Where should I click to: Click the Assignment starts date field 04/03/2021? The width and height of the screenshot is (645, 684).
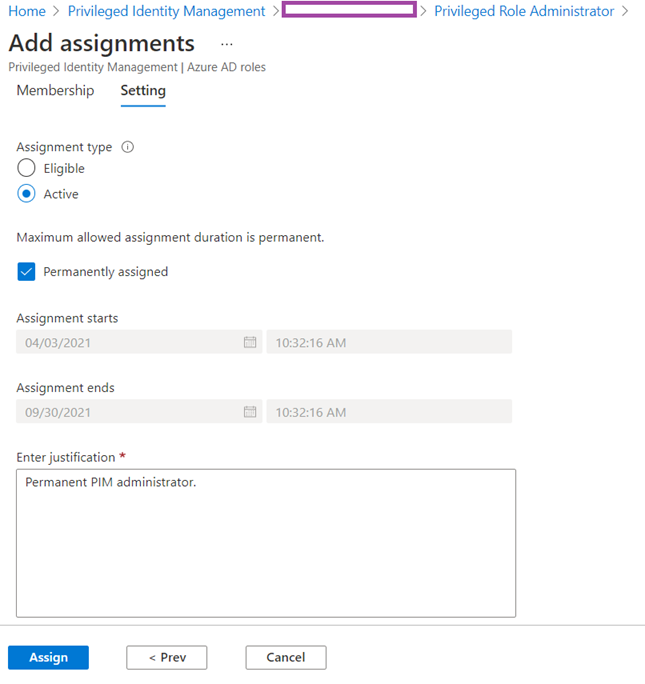139,342
